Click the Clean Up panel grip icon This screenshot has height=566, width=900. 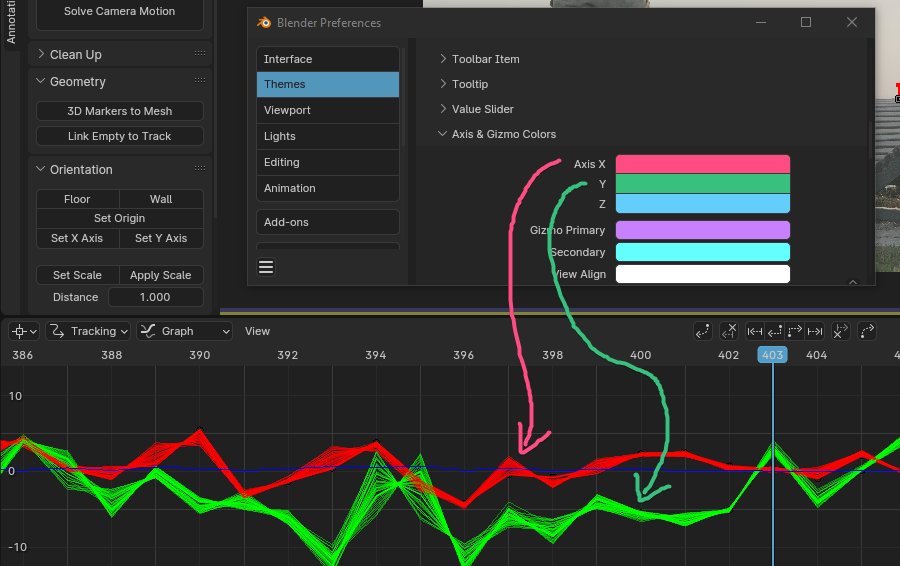point(200,53)
